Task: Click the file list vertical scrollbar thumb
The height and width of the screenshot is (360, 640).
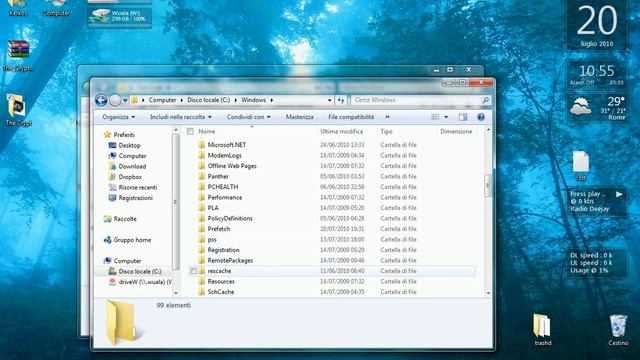Action: 488,186
